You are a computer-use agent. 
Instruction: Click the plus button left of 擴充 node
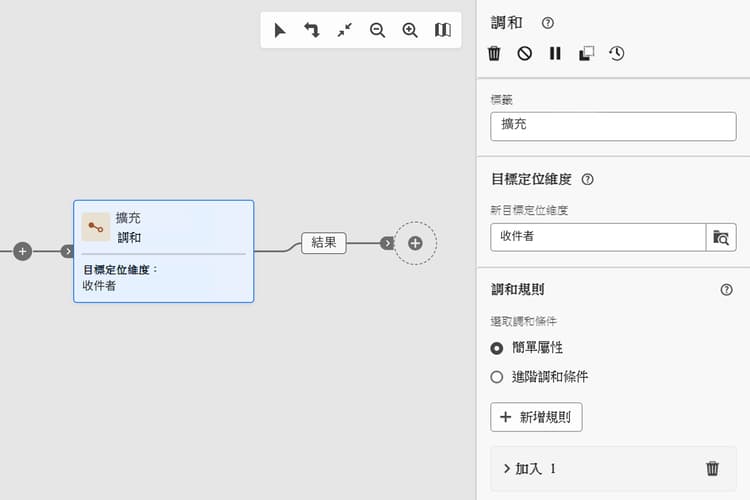coord(22,251)
